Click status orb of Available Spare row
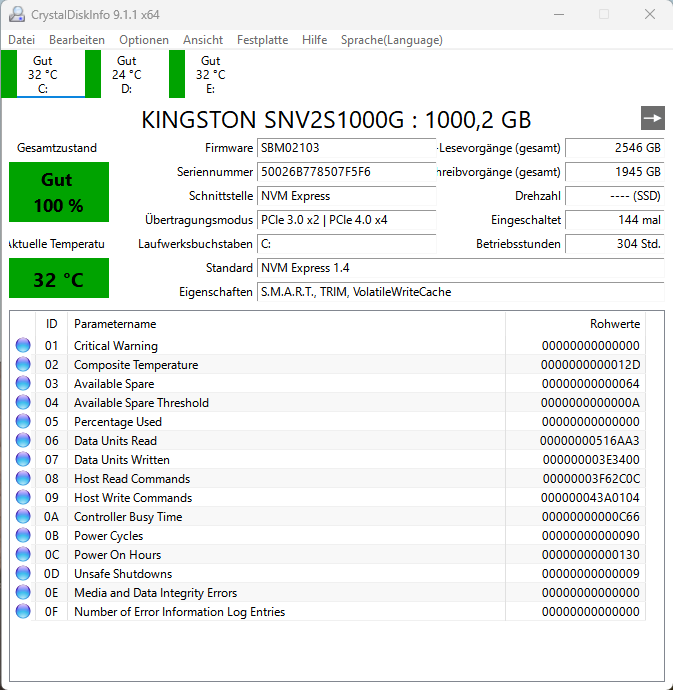Image resolution: width=673 pixels, height=690 pixels. 23,383
